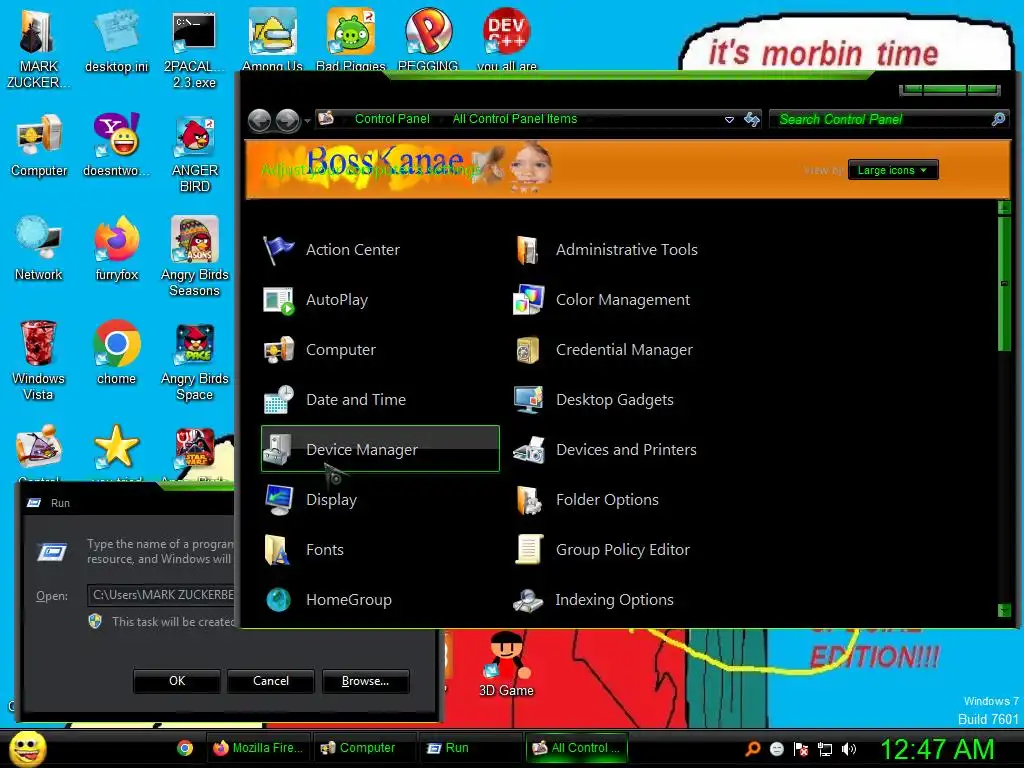The image size is (1024, 768).
Task: Click the smiley Start button
Action: 27,749
